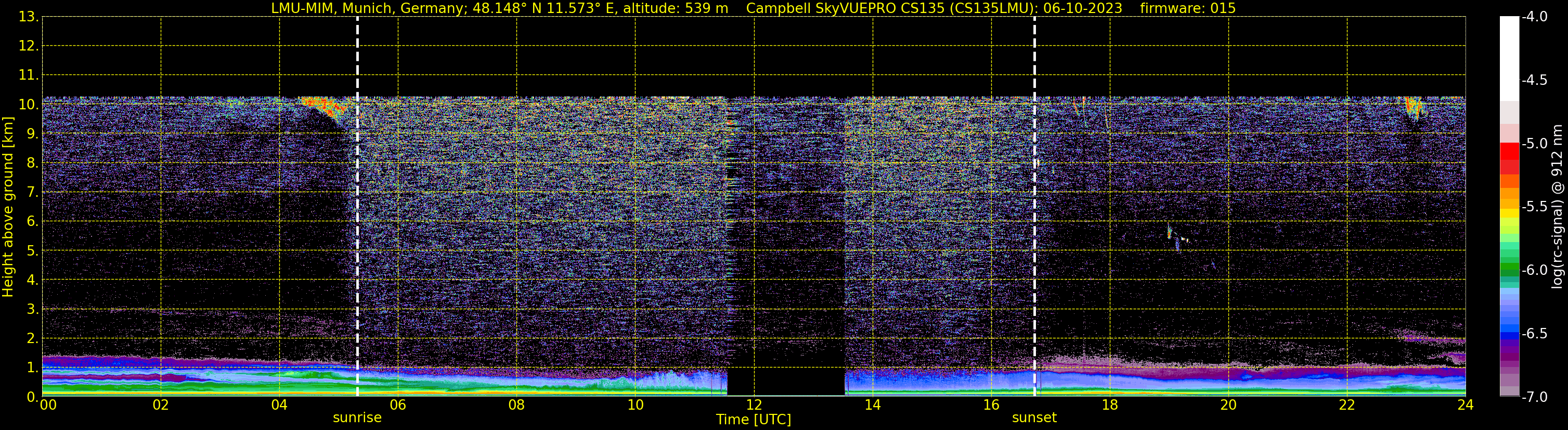Image resolution: width=1568 pixels, height=430 pixels.
Task: Click the y-axis tick label '4.'
Action: click(32, 280)
